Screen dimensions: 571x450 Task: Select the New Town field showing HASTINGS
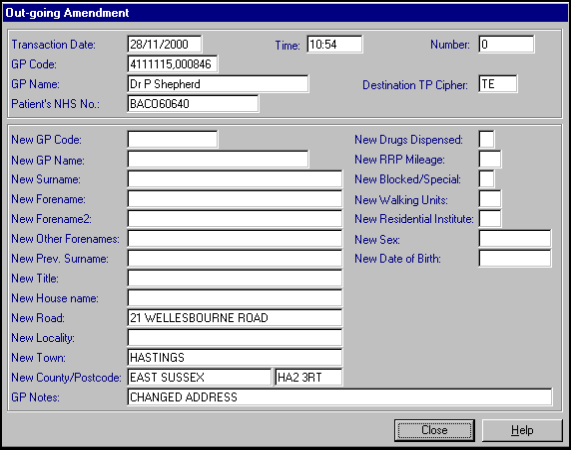tap(235, 357)
